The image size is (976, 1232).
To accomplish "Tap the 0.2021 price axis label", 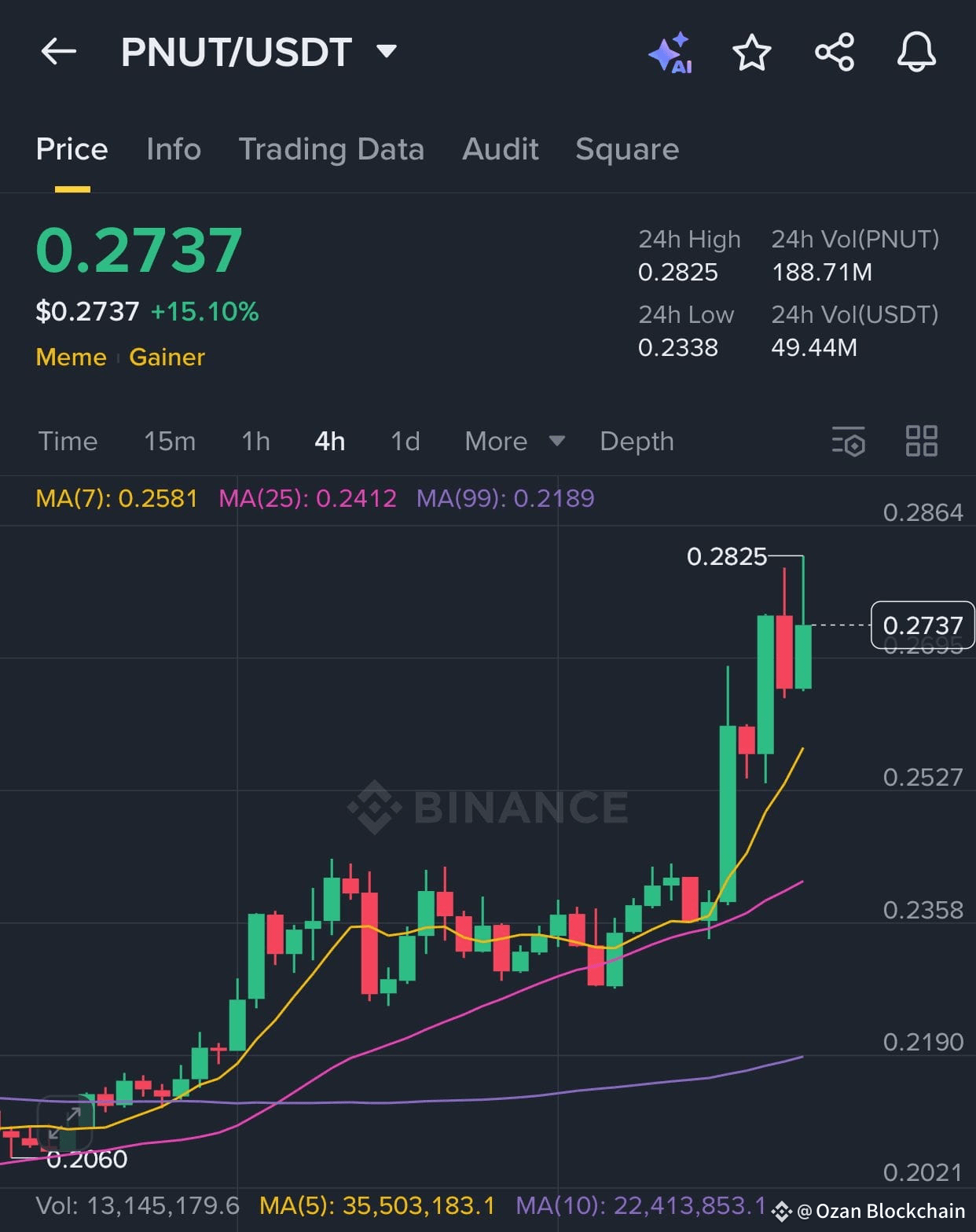I will pyautogui.click(x=923, y=1172).
